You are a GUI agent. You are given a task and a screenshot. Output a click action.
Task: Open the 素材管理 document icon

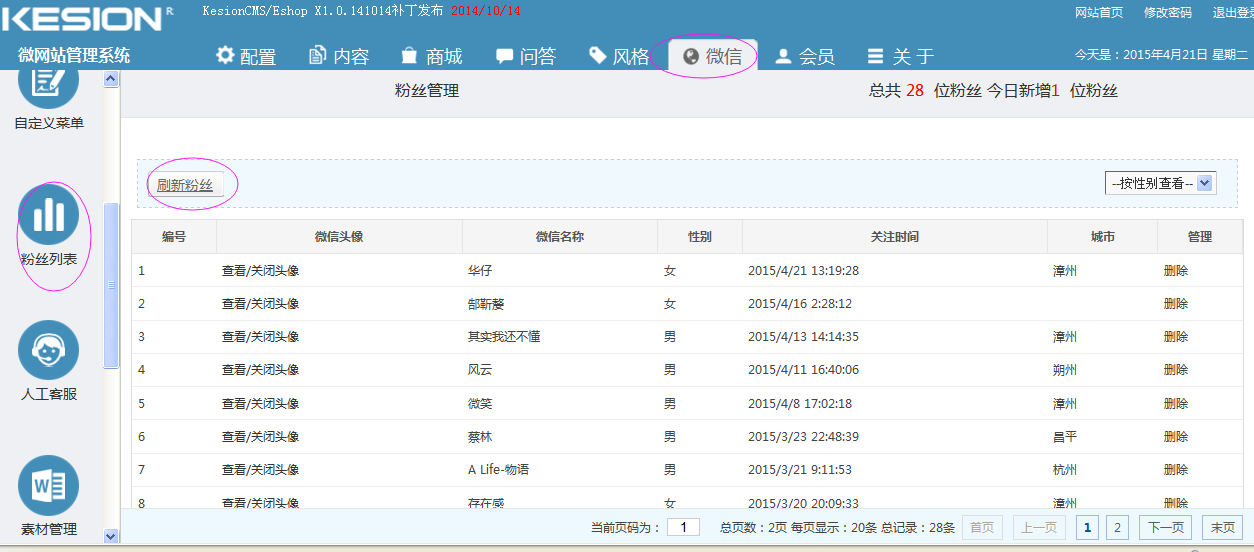pyautogui.click(x=48, y=486)
